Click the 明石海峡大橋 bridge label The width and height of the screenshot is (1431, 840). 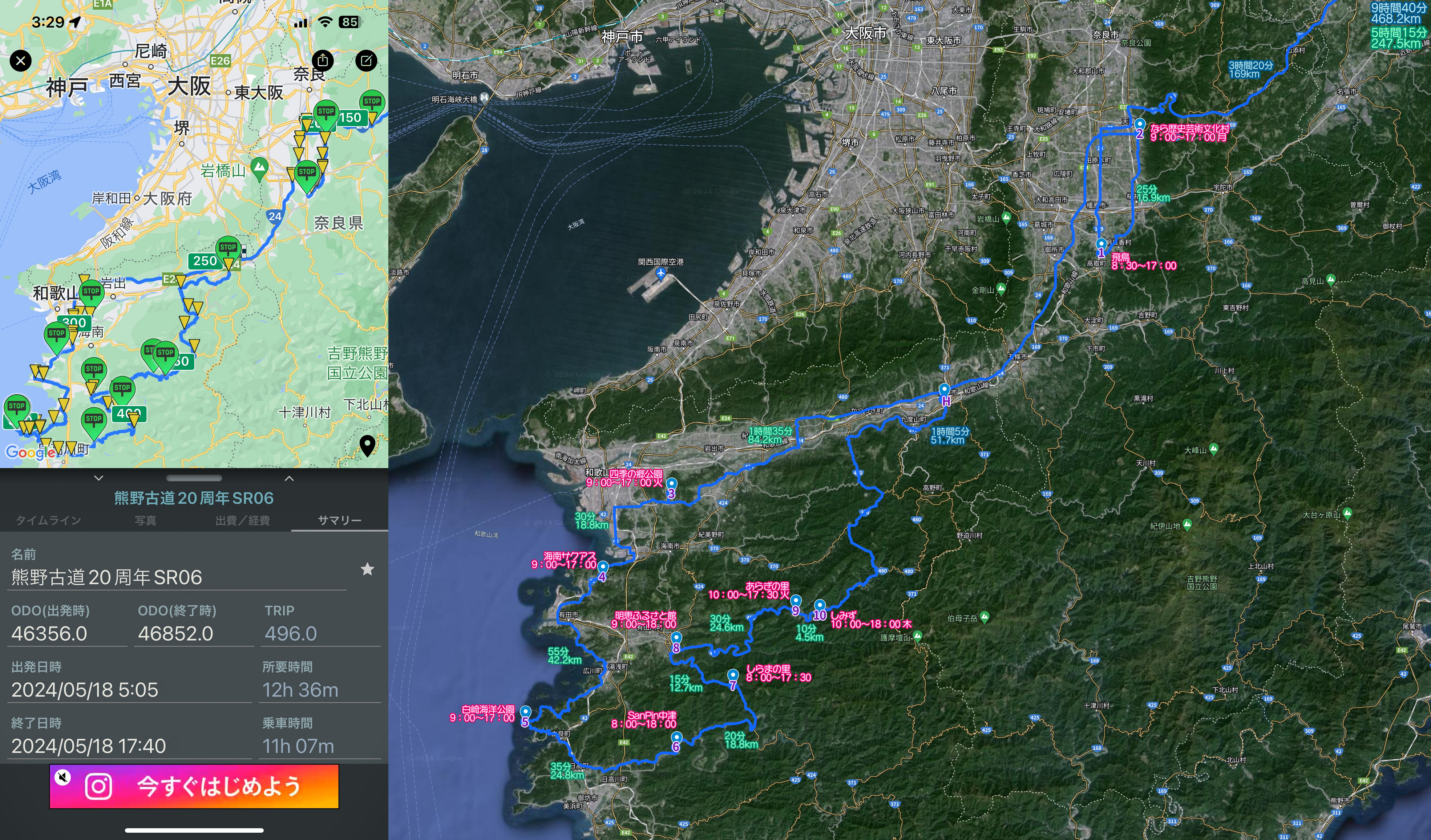pos(454,99)
